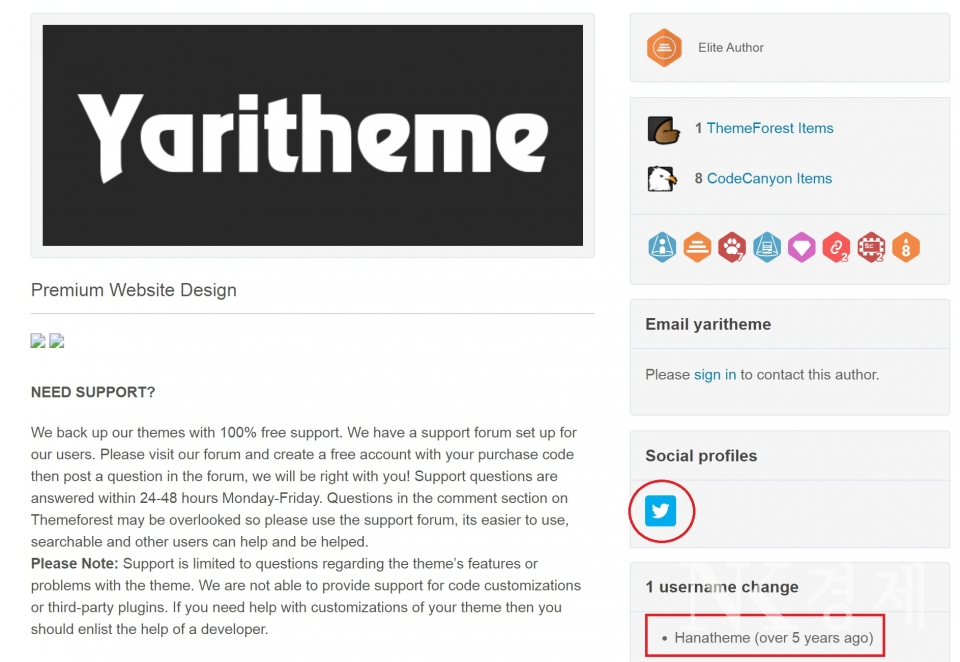Screen dimensions: 960x662
Task: Click the red paw print badge
Action: click(732, 247)
